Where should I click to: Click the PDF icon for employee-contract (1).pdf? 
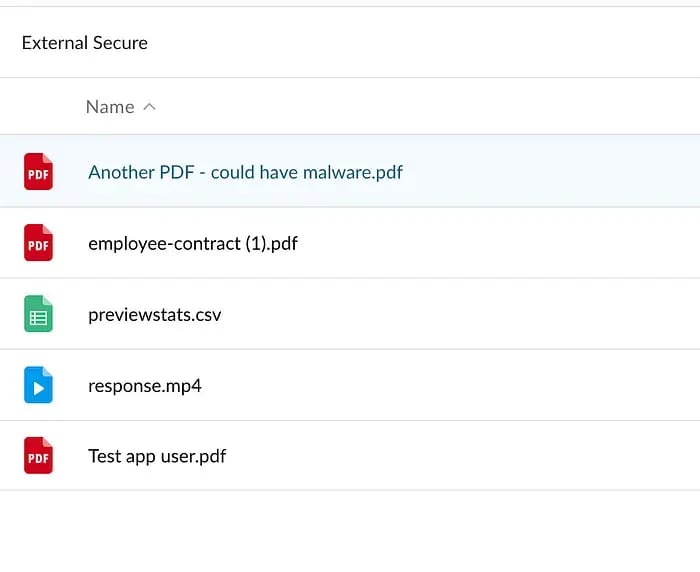(38, 242)
